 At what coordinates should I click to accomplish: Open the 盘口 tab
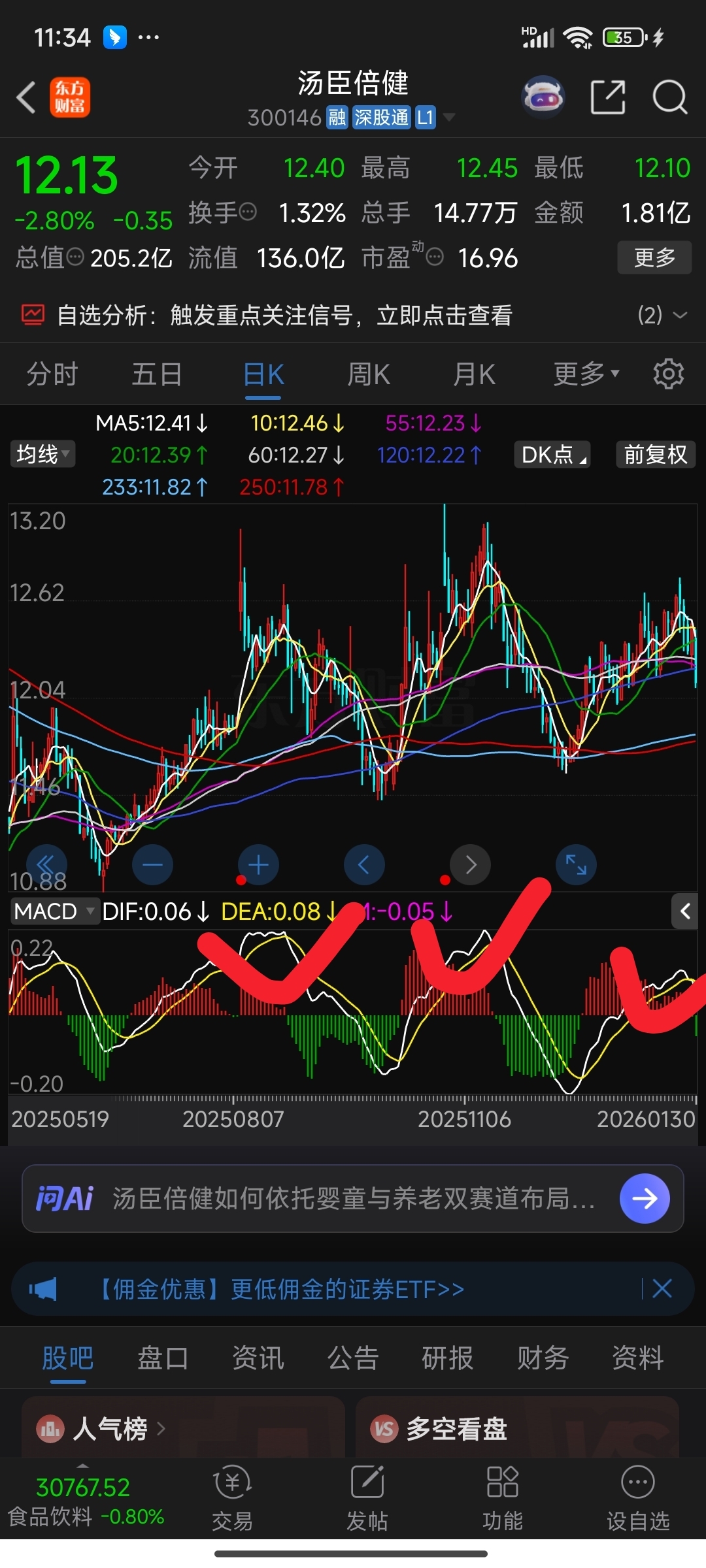point(163,1358)
